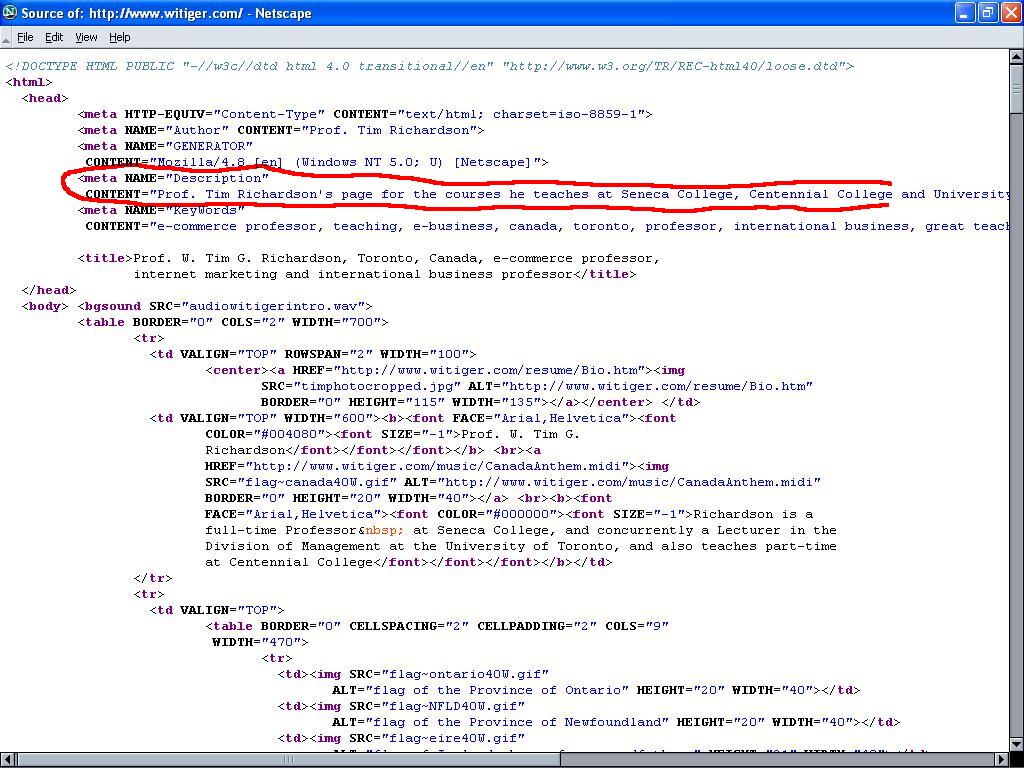Open the Edit menu
1024x768 pixels.
(54, 37)
